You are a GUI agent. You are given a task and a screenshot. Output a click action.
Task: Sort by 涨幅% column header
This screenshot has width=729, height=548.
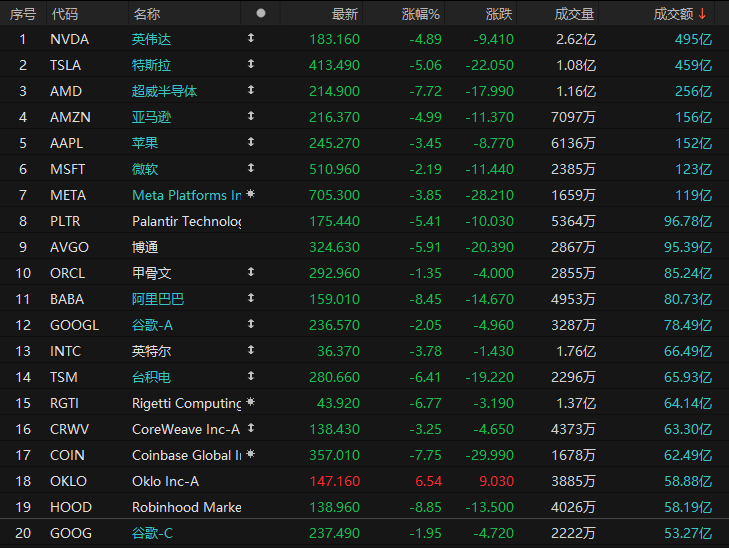point(421,14)
